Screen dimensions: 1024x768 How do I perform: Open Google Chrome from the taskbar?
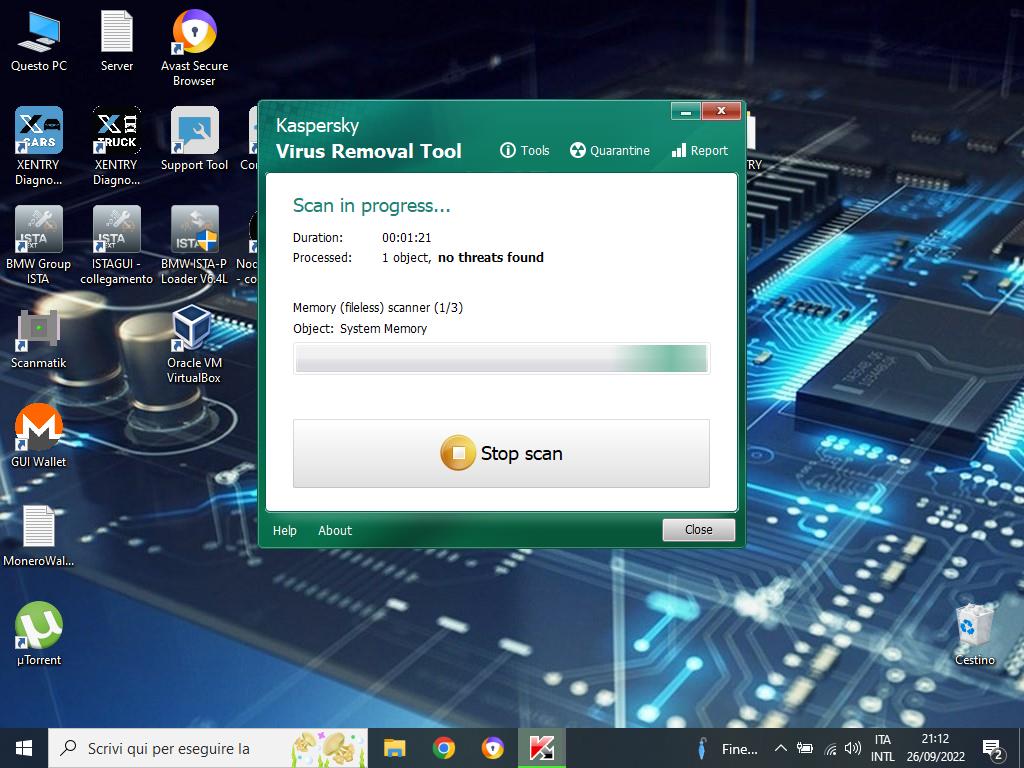click(444, 748)
